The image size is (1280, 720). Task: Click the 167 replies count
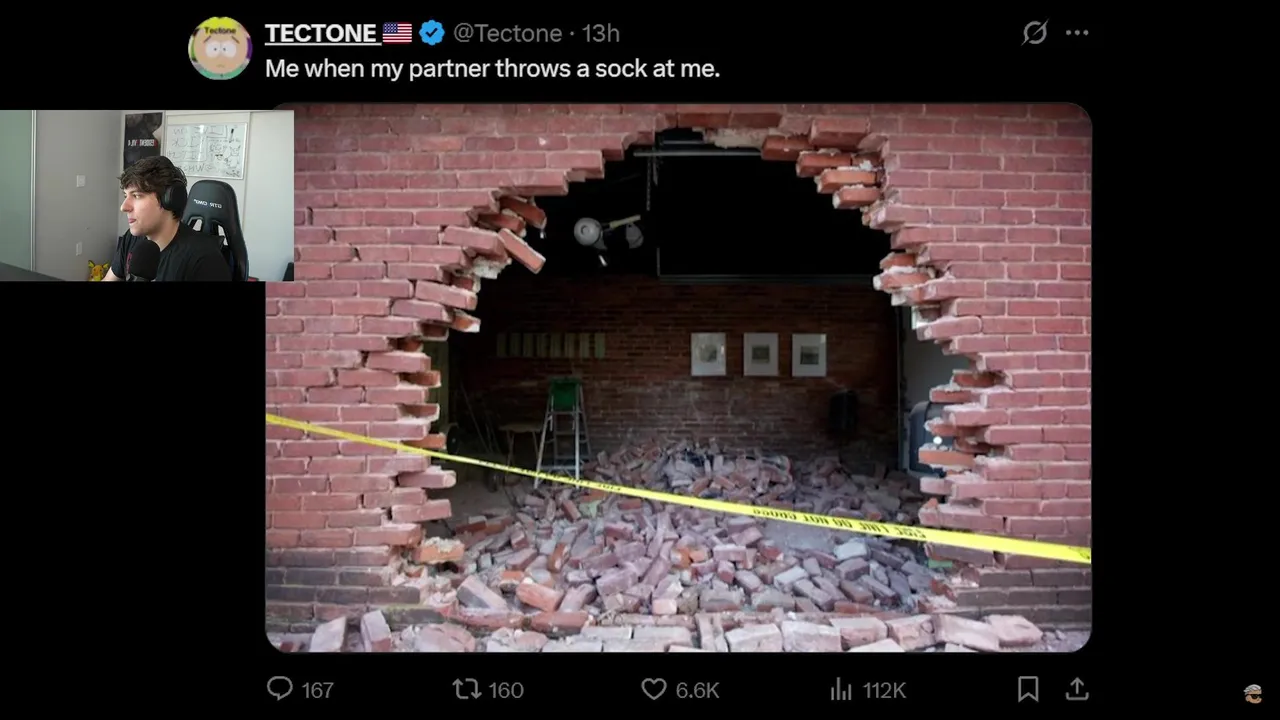pos(317,690)
